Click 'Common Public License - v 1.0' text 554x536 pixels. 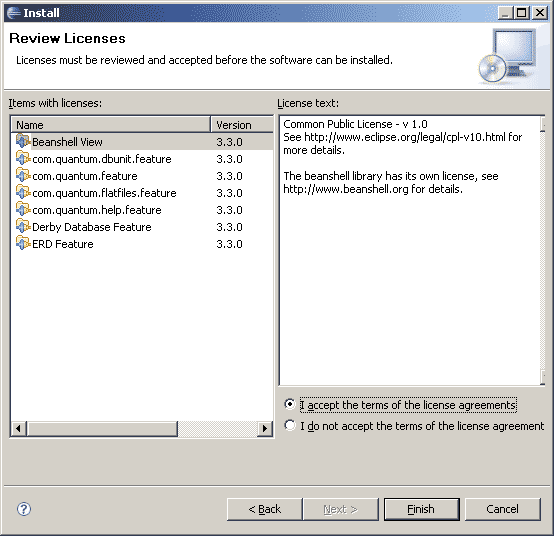pyautogui.click(x=355, y=124)
